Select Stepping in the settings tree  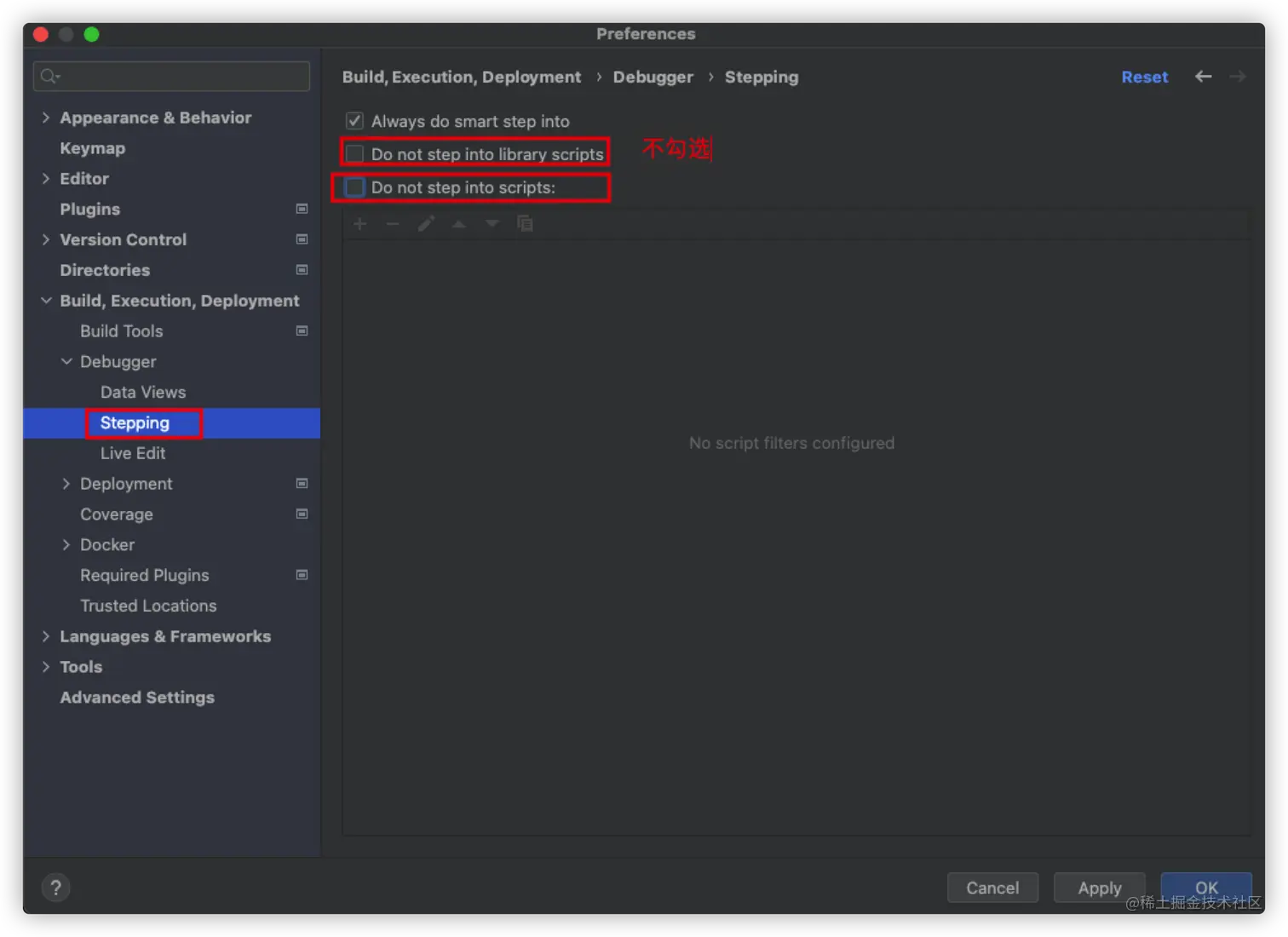[135, 423]
